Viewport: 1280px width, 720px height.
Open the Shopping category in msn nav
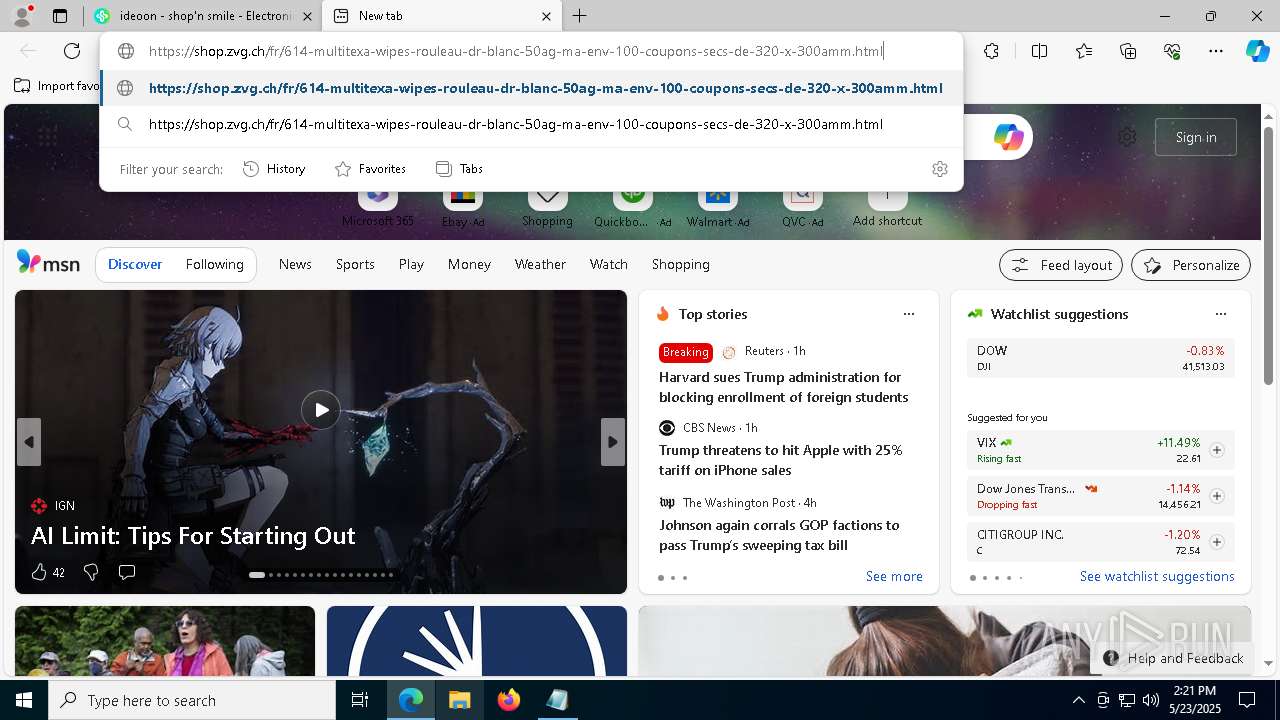tap(680, 264)
